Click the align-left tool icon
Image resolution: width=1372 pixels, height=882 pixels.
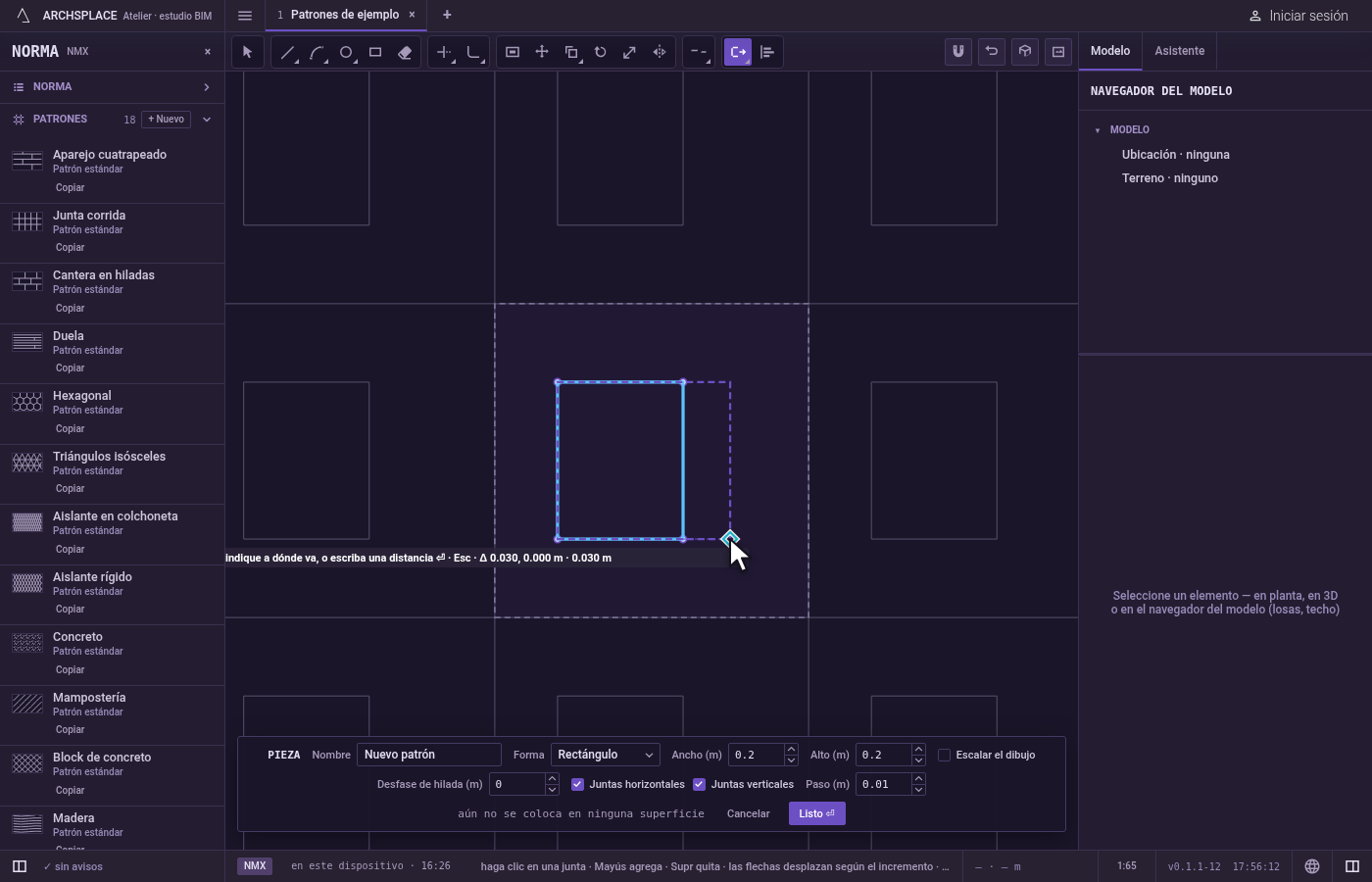[767, 52]
